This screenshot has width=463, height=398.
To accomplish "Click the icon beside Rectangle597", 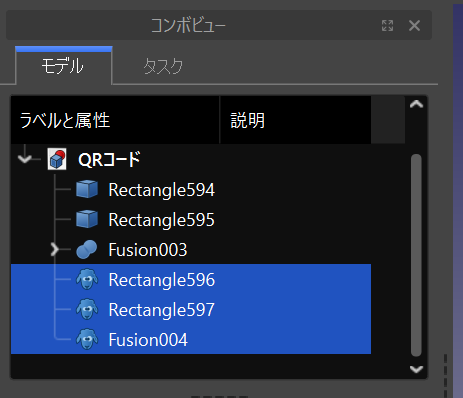I will (87, 309).
